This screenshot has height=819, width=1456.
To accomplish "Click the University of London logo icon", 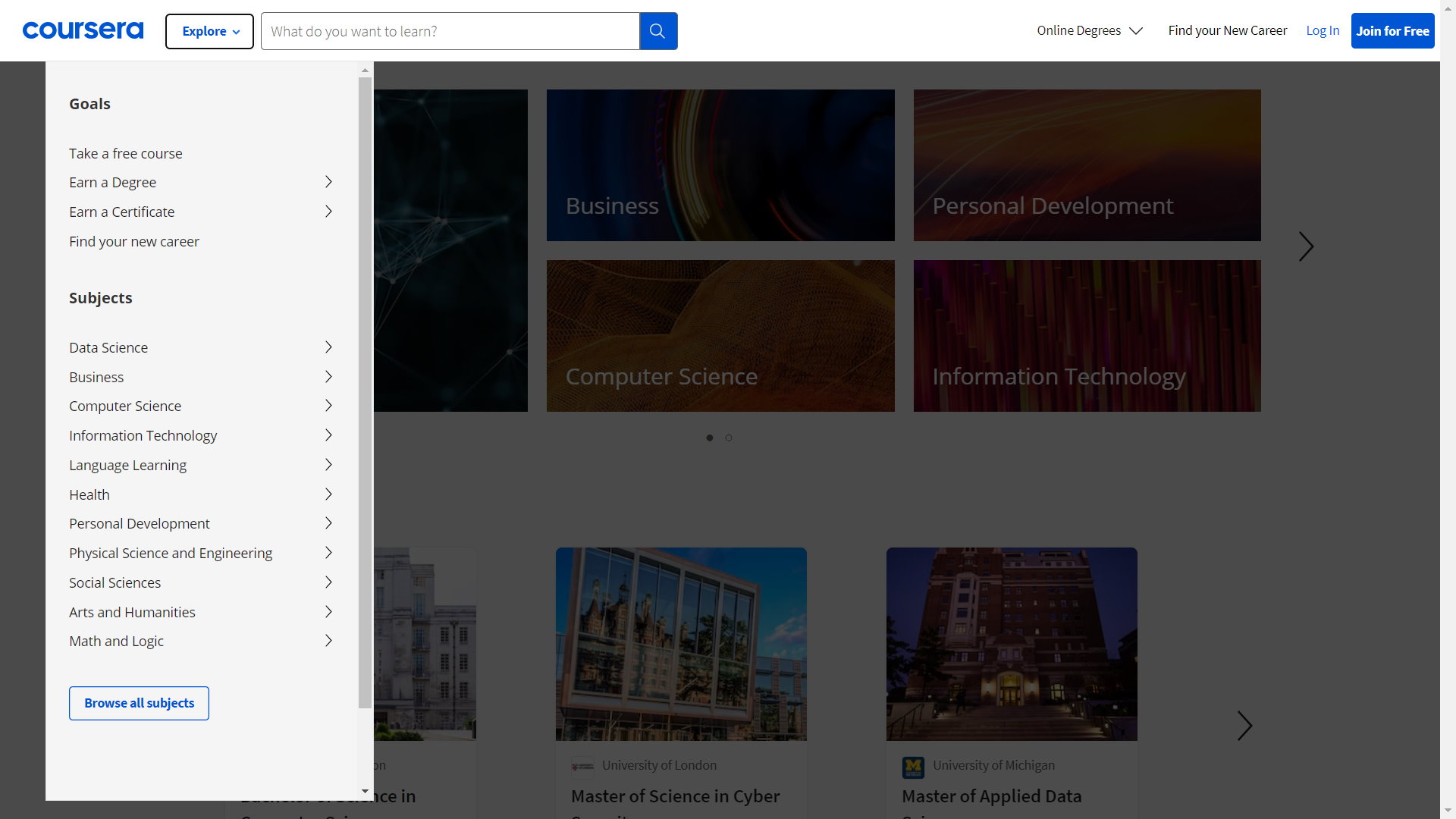I will click(582, 767).
